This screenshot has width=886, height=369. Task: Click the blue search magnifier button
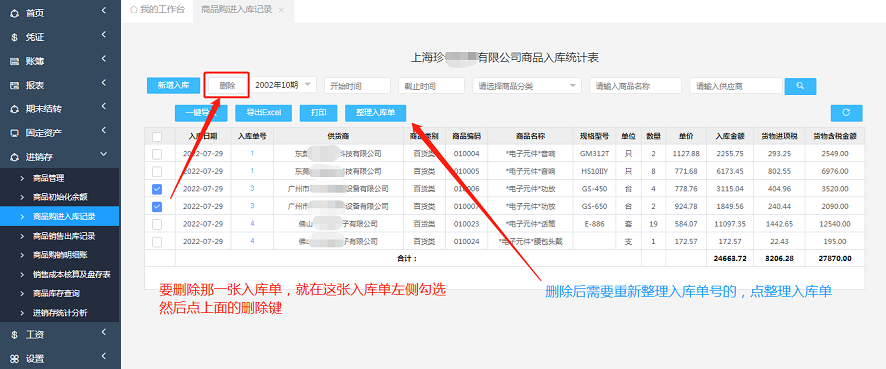pyautogui.click(x=800, y=86)
